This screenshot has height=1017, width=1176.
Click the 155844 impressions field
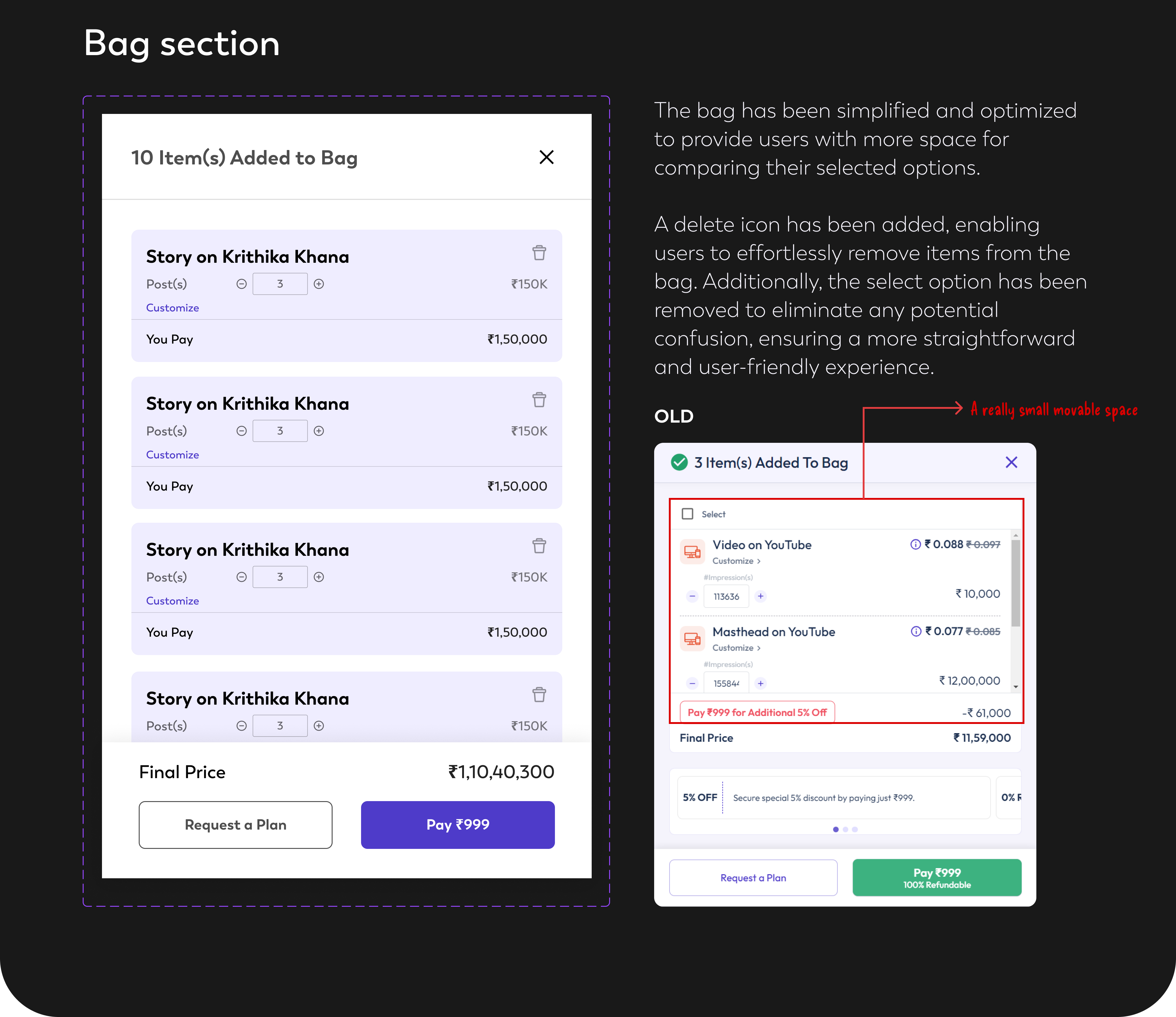click(726, 683)
